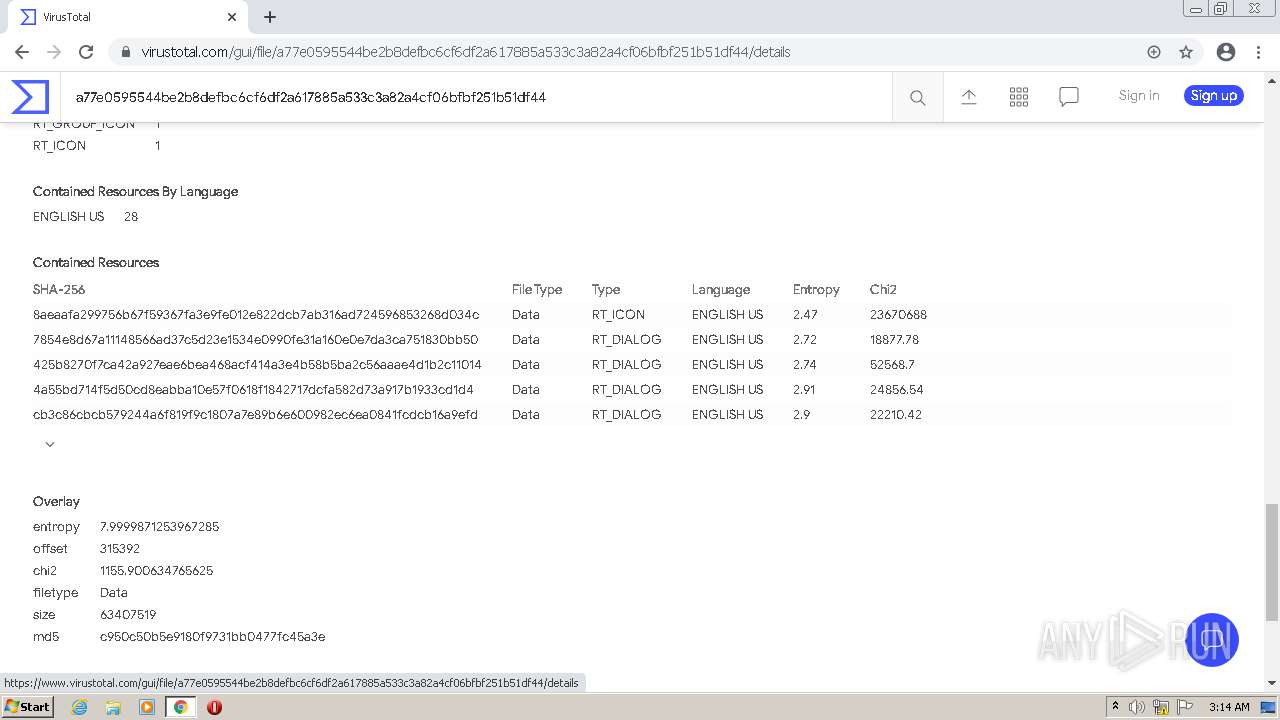Show hidden tray icons arrow
The height and width of the screenshot is (720, 1280).
[1115, 706]
